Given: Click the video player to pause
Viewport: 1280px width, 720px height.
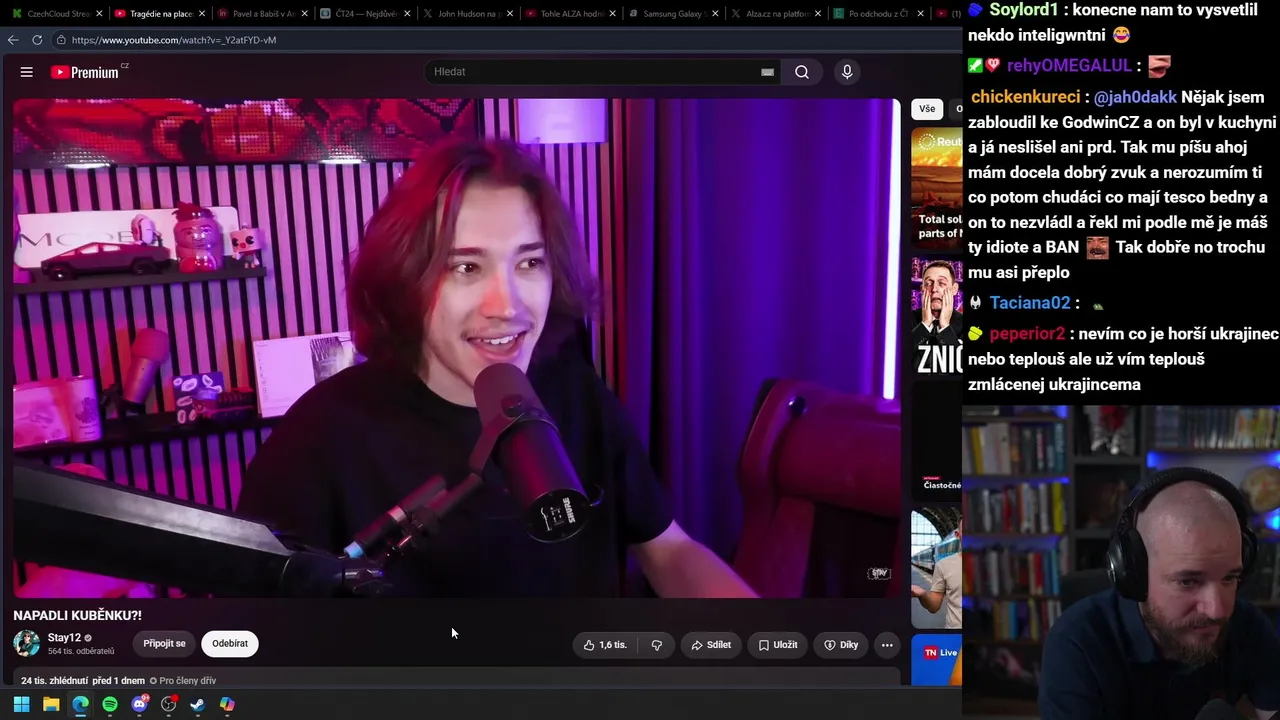Looking at the screenshot, I should tap(457, 348).
